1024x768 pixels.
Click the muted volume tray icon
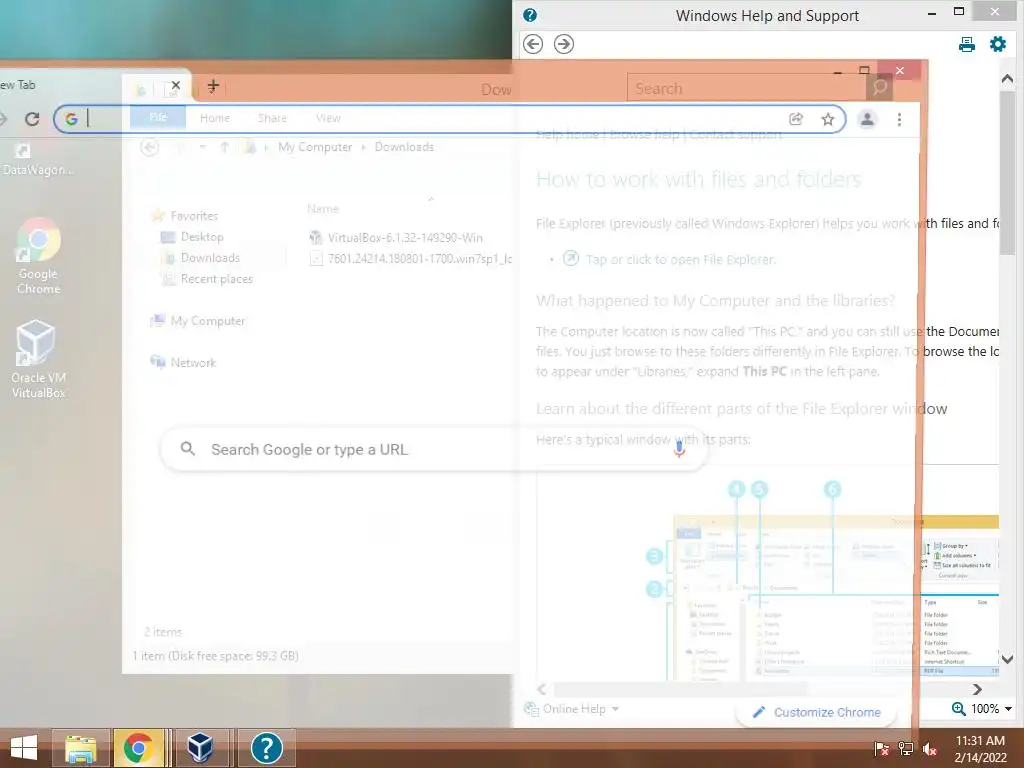pos(931,749)
